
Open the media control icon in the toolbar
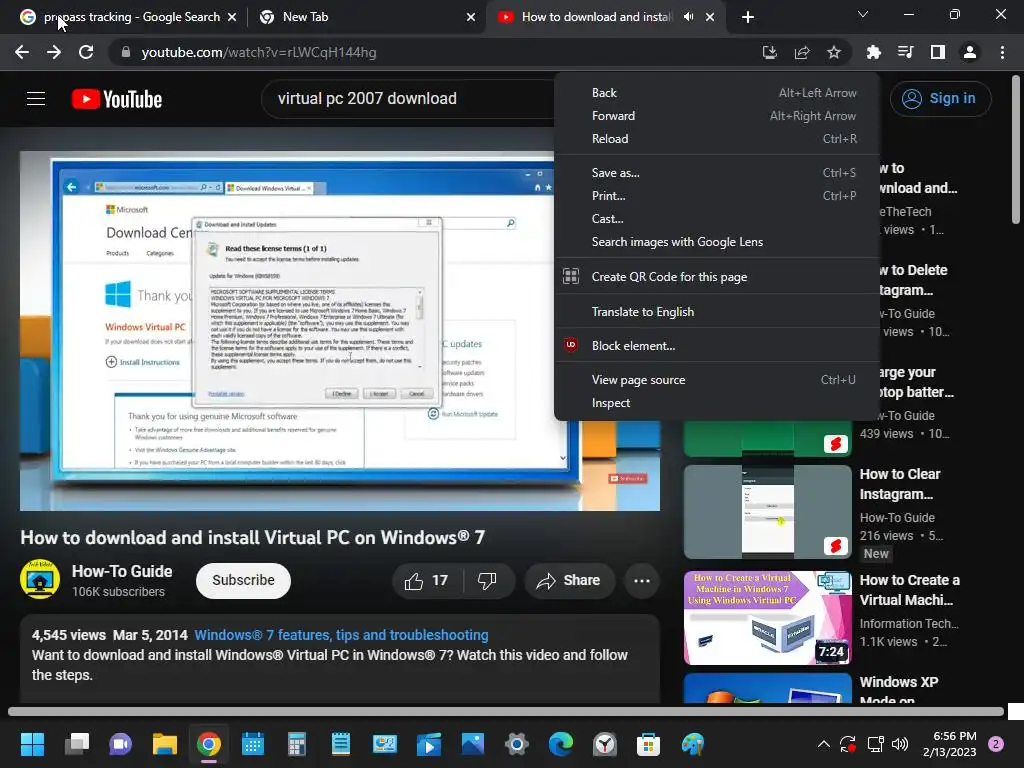pyautogui.click(x=906, y=52)
